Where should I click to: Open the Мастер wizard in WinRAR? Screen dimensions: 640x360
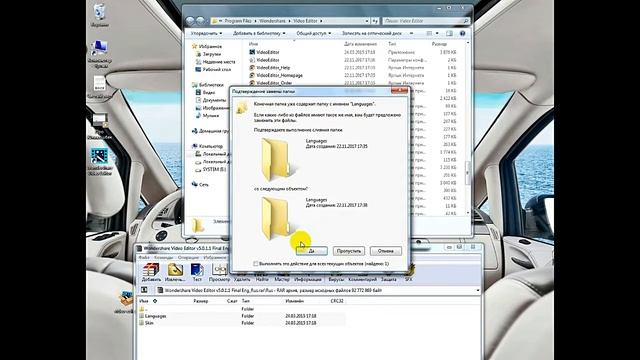point(282,279)
